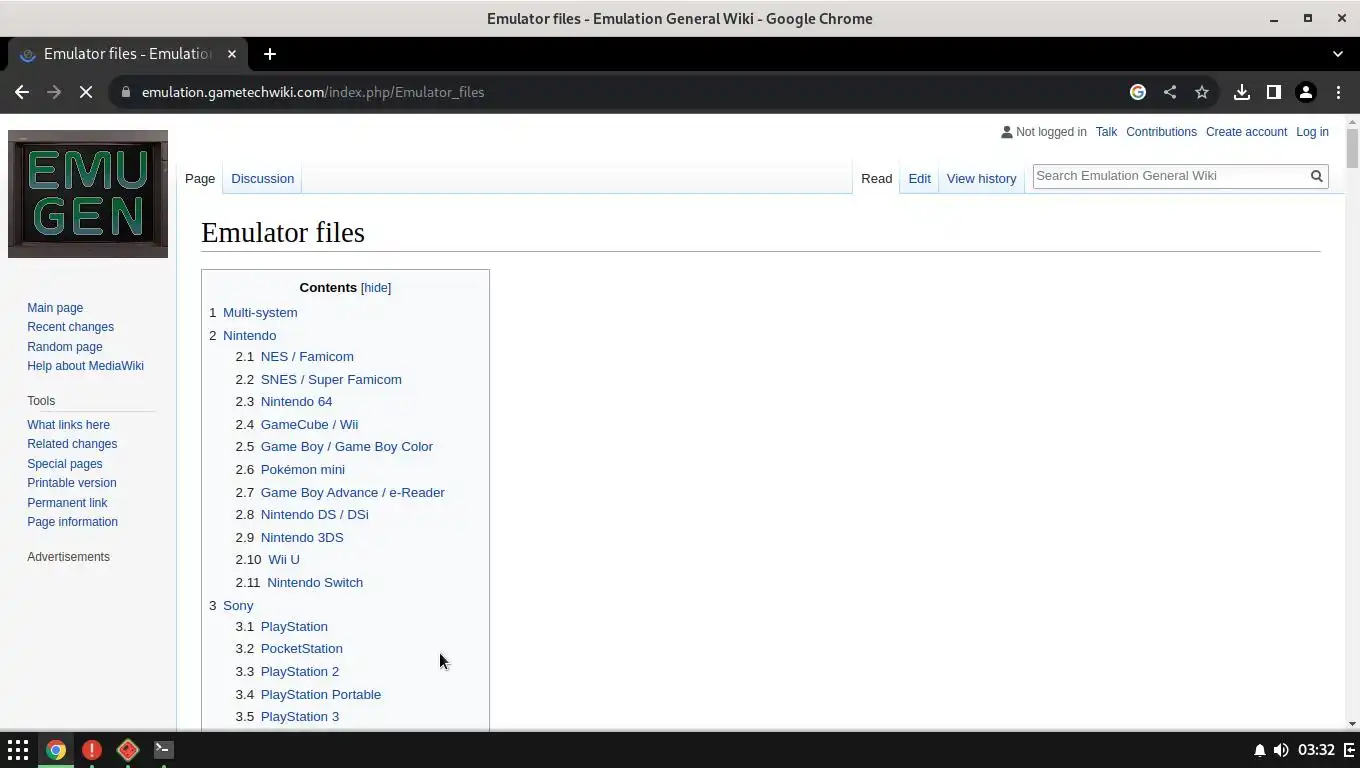Open Google icon in address bar
Viewport: 1360px width, 768px height.
1138,92
